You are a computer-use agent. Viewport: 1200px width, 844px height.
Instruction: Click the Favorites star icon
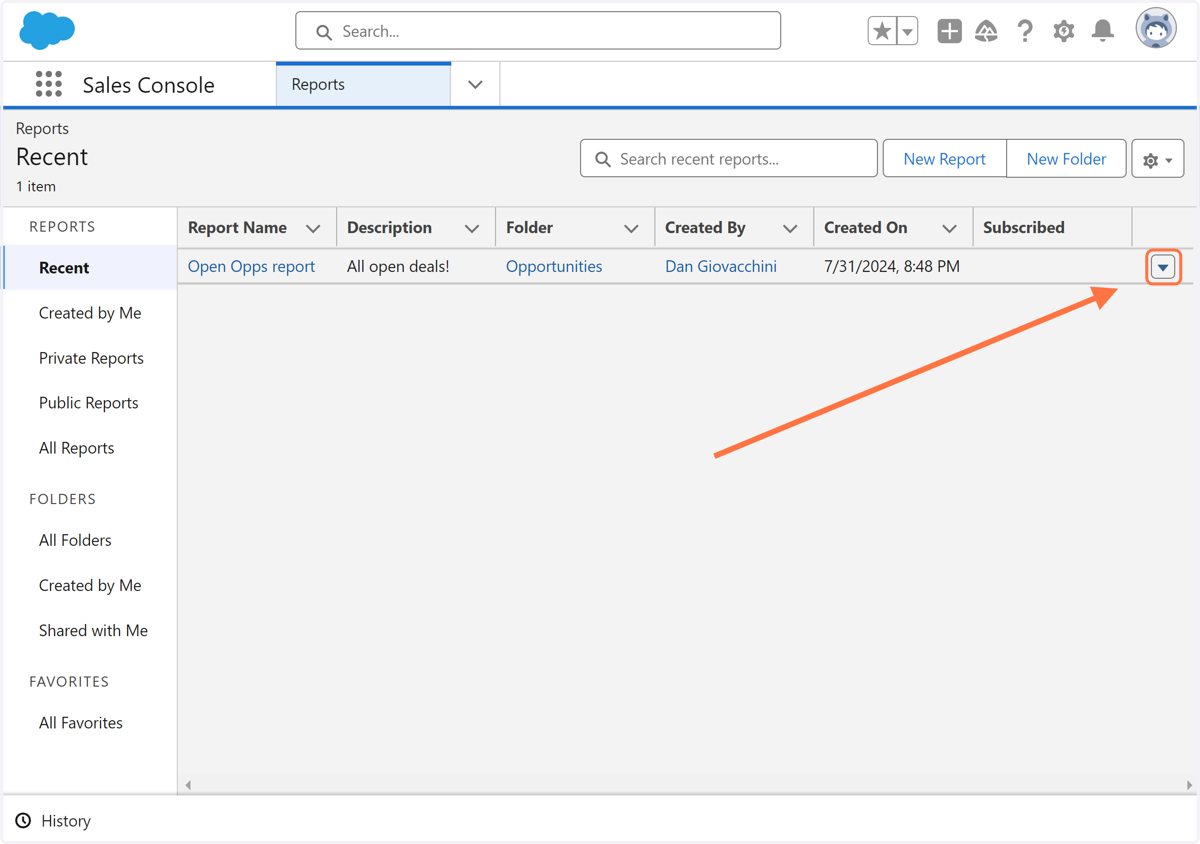(882, 31)
